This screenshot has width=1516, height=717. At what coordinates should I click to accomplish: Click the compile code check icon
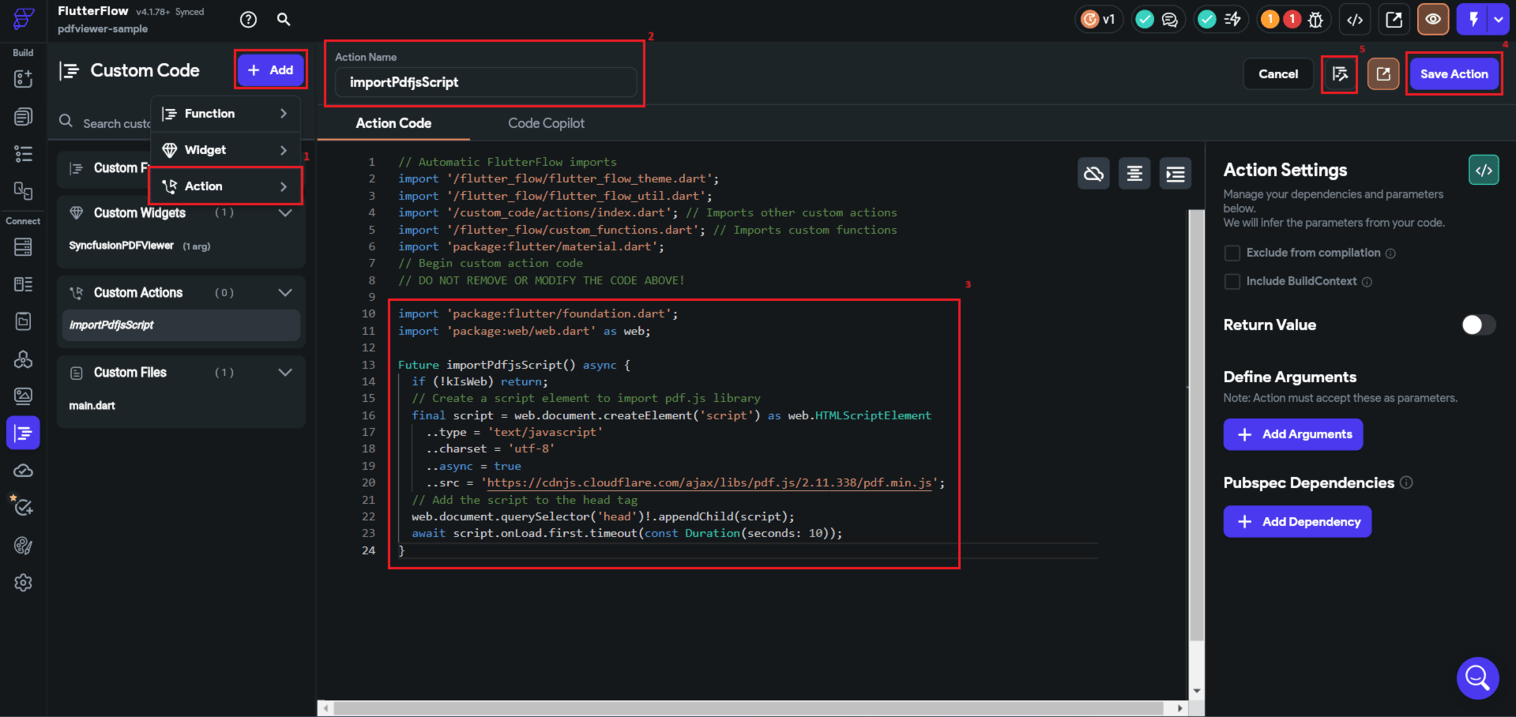(x=1339, y=74)
